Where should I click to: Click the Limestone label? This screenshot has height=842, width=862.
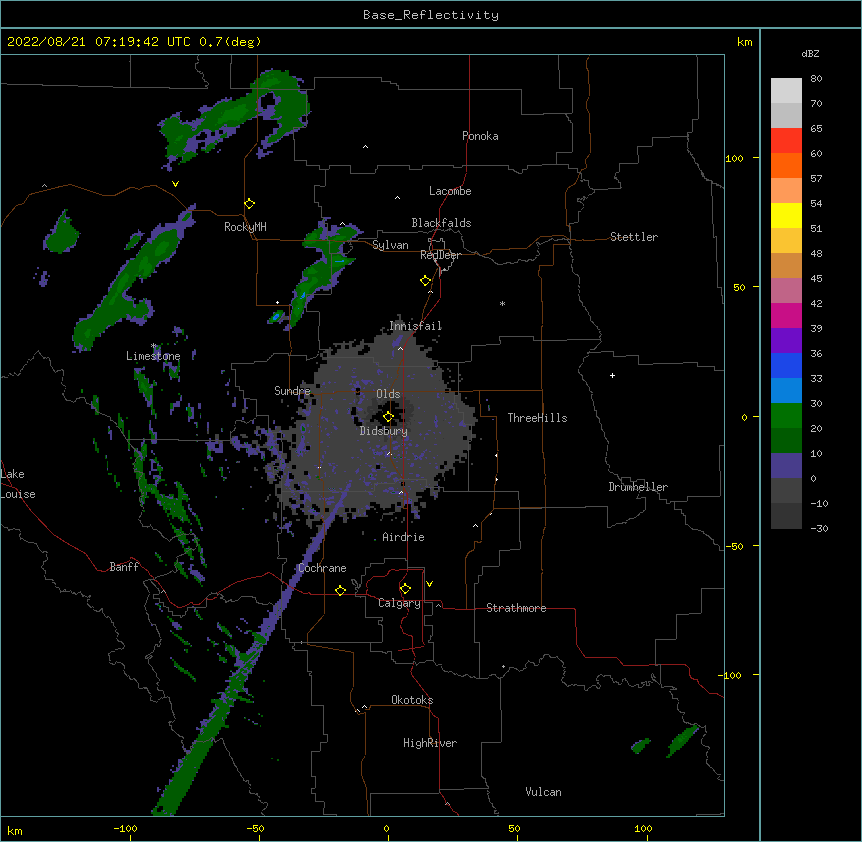click(x=153, y=356)
